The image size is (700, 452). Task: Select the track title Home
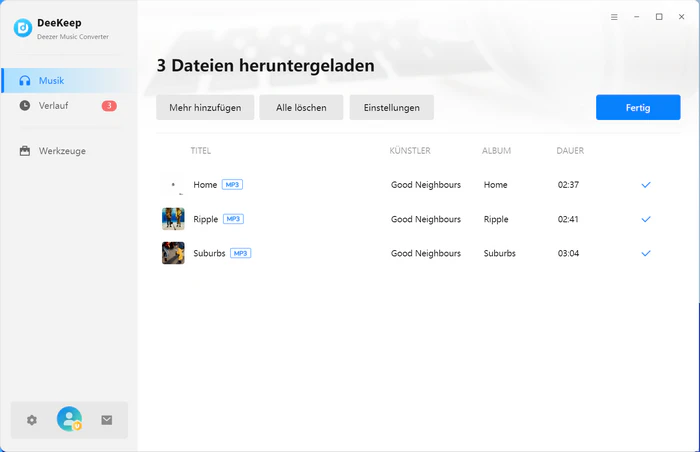coord(205,184)
